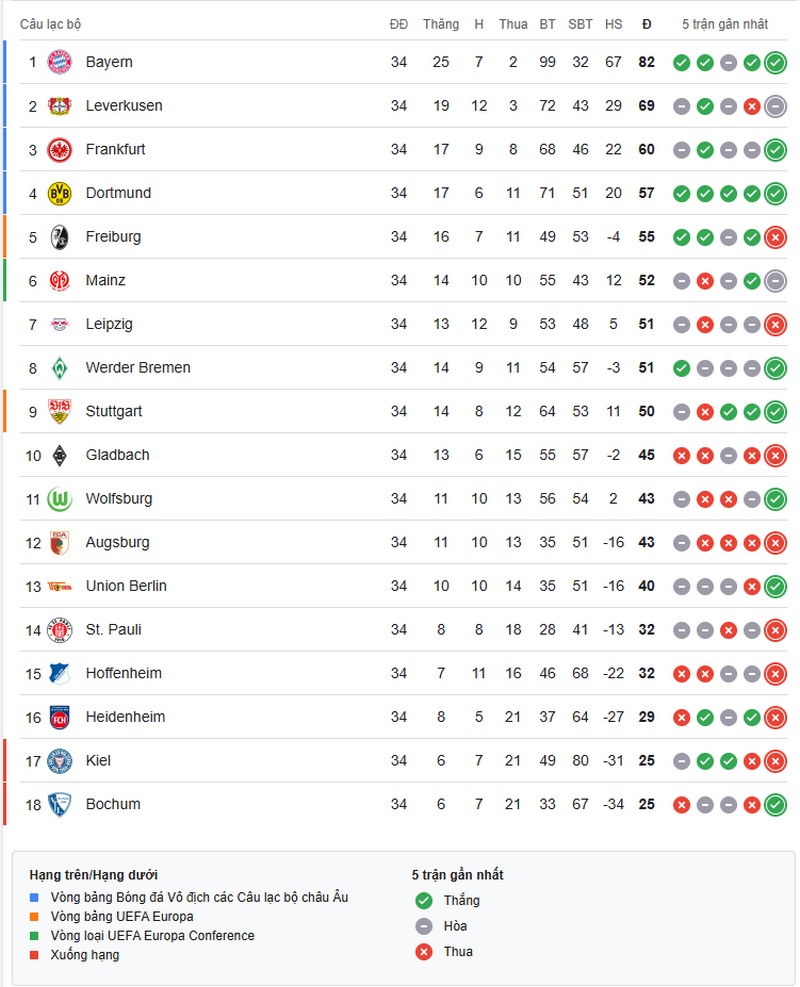Screen dimensions: 800x987
Task: Click Leipzig's 51 points value
Action: click(x=646, y=324)
